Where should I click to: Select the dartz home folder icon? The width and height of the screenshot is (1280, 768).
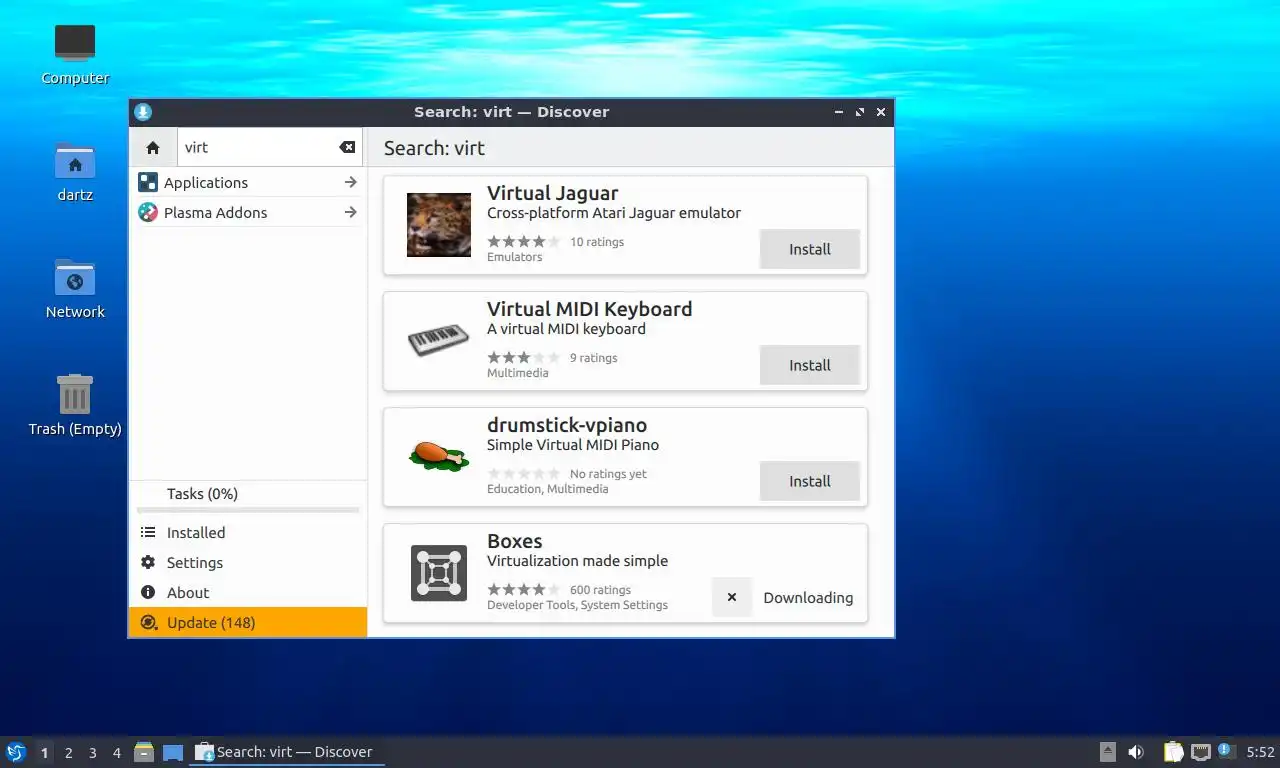coord(75,171)
